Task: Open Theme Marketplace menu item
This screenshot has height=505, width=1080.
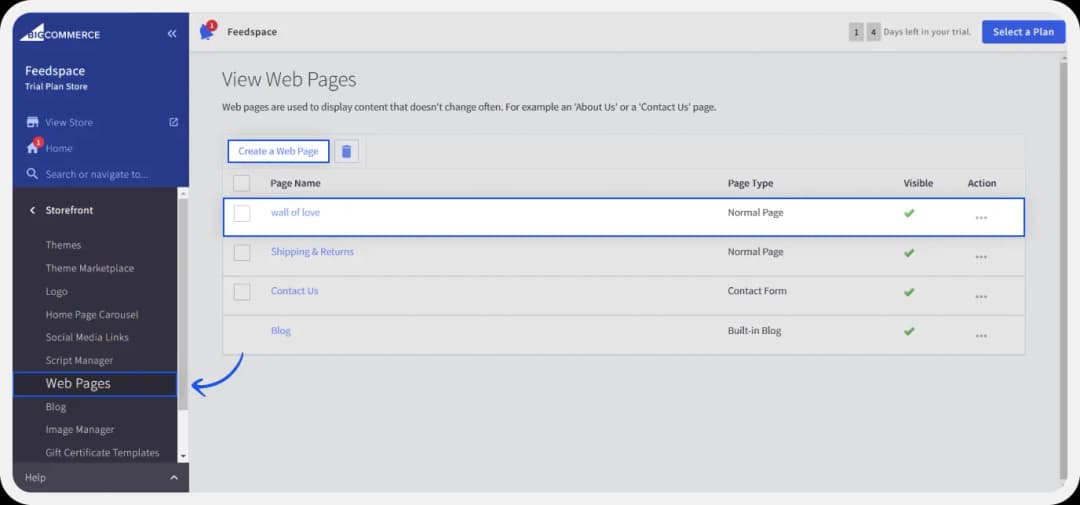Action: (x=90, y=268)
